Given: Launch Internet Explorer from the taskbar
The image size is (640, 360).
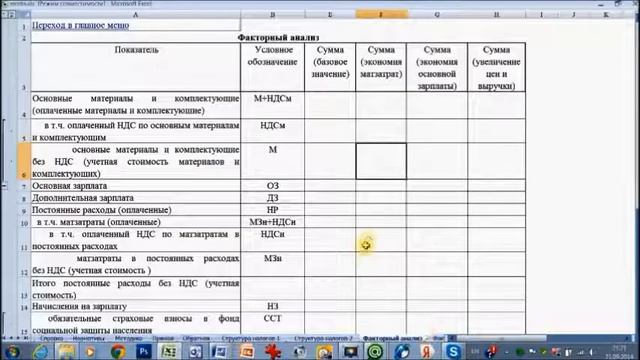Looking at the screenshot, I should pos(40,351).
